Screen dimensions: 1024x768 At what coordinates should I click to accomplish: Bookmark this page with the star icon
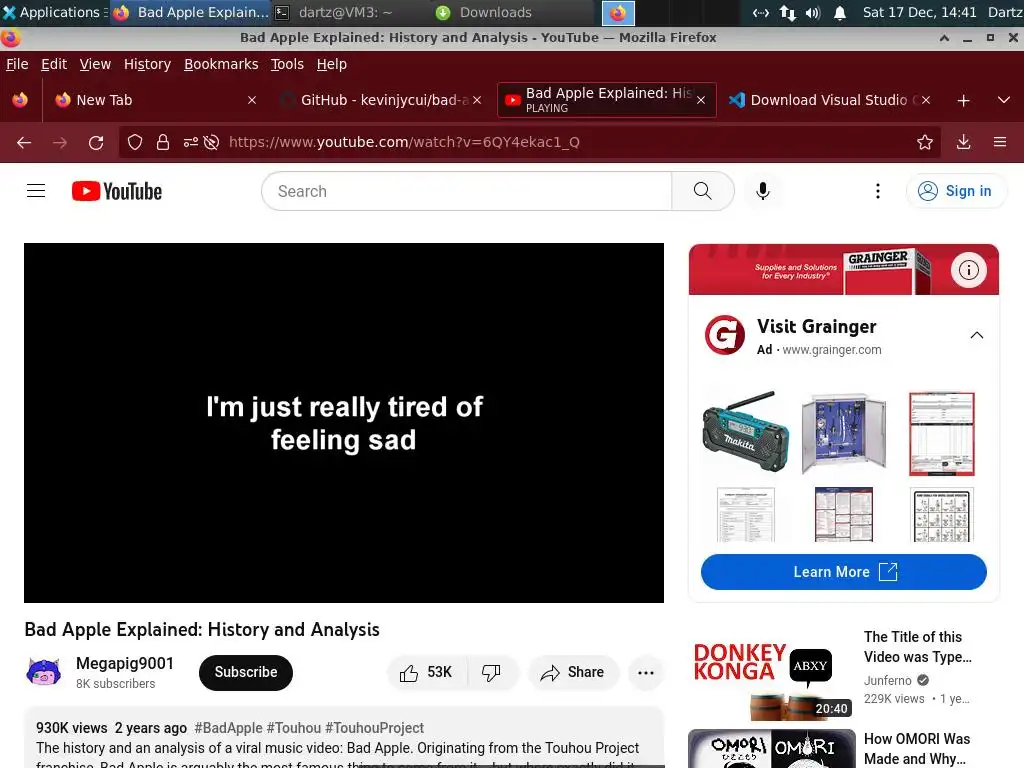tap(925, 142)
